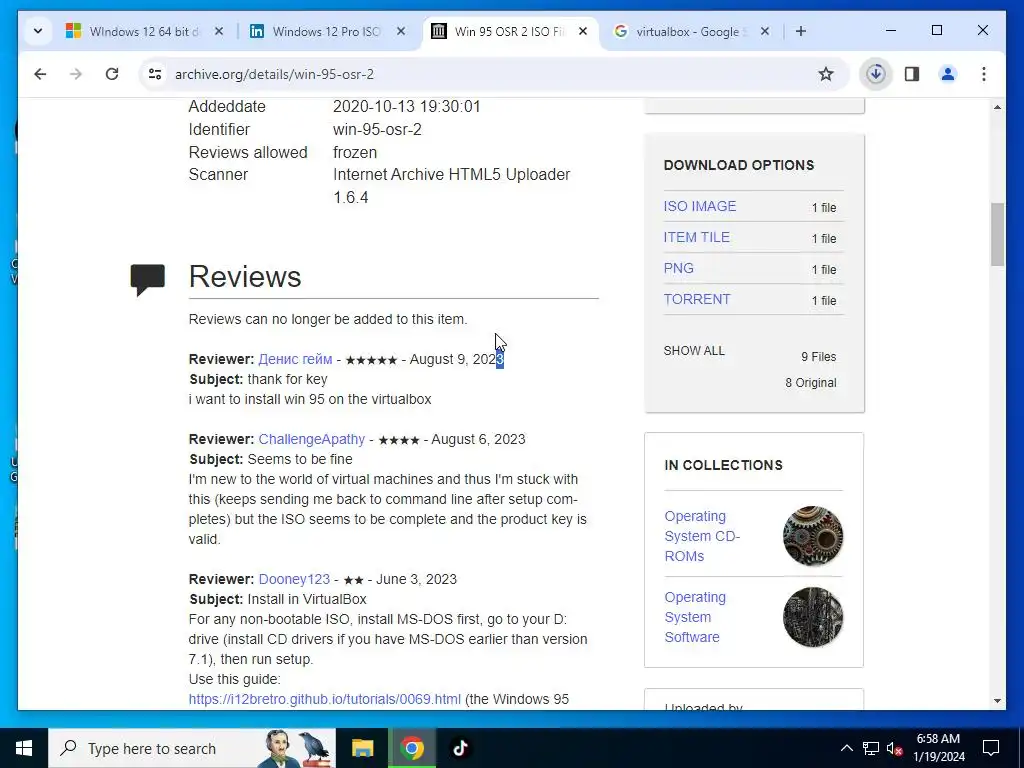Reload the archive.org page

point(112,74)
